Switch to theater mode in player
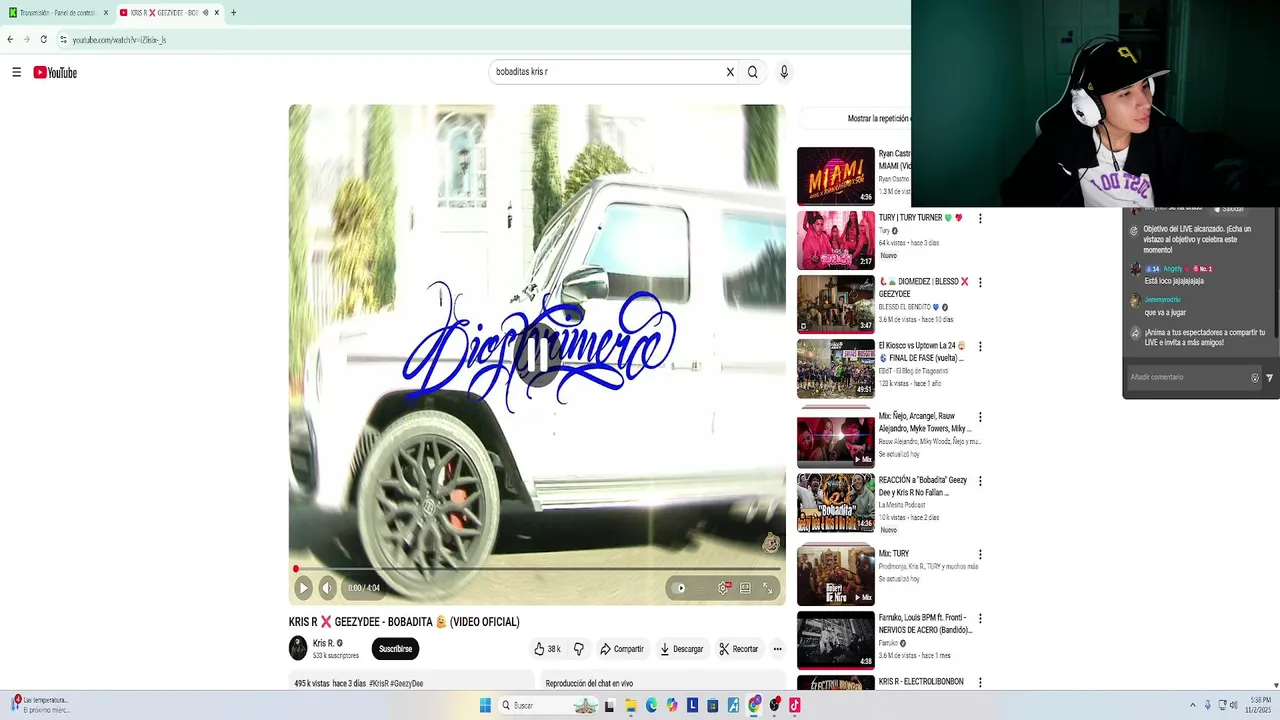Viewport: 1280px width, 720px height. [745, 588]
